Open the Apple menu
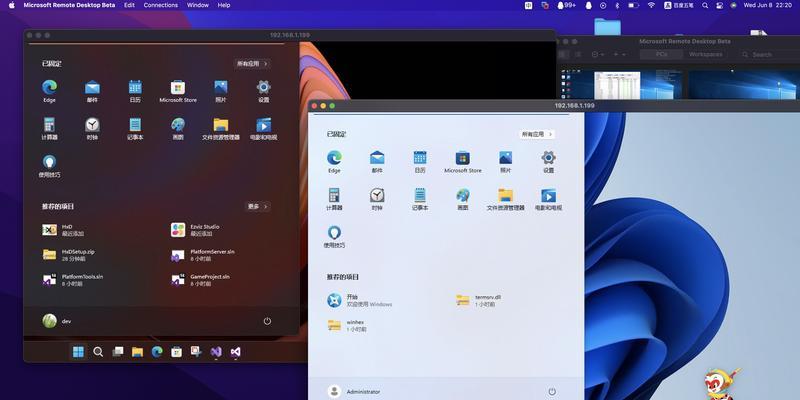The width and height of the screenshot is (800, 400). click(12, 5)
